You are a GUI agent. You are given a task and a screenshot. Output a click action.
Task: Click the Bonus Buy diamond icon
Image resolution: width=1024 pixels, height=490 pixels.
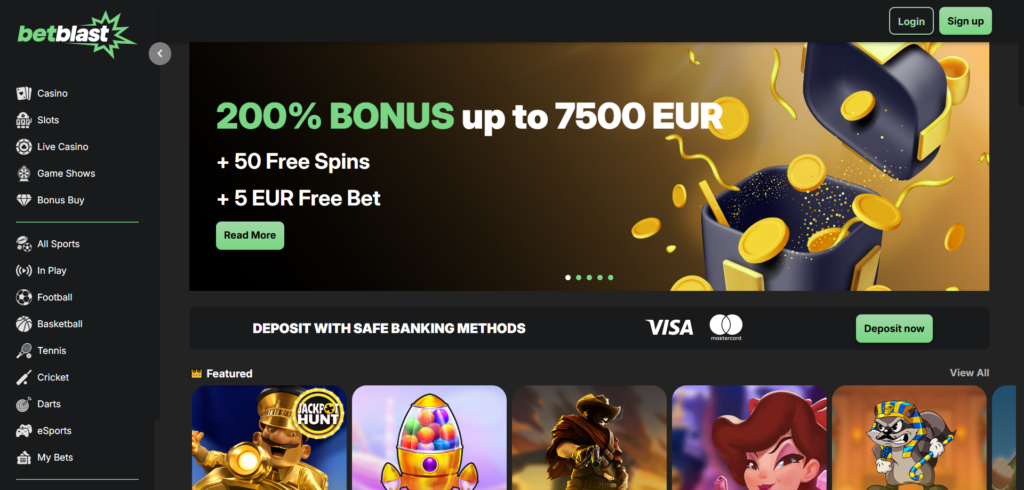click(x=24, y=200)
